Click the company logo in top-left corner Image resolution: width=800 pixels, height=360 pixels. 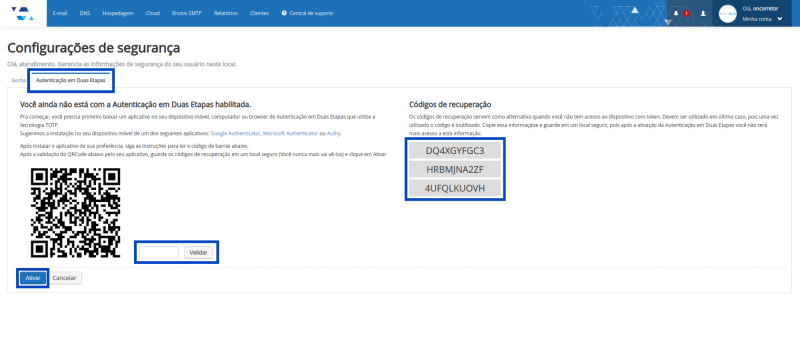pyautogui.click(x=22, y=13)
